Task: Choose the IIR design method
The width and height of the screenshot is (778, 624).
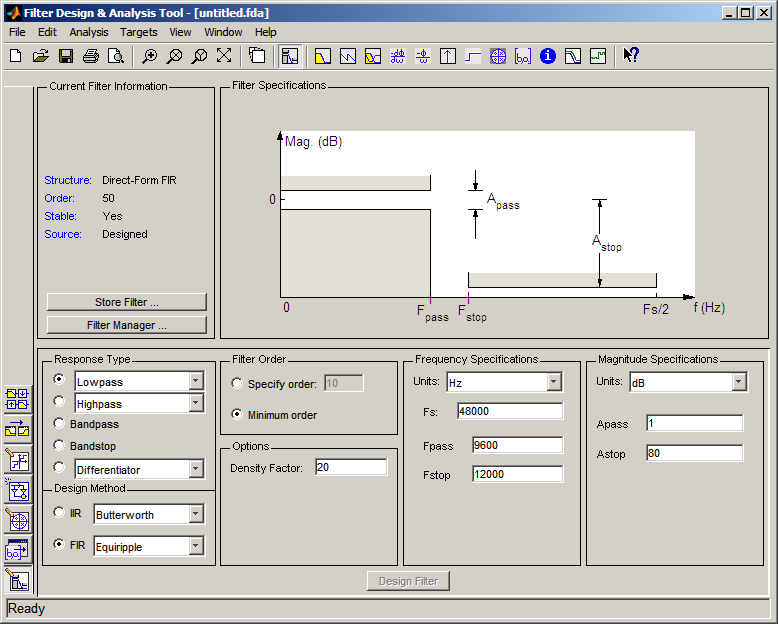Action: click(x=59, y=513)
